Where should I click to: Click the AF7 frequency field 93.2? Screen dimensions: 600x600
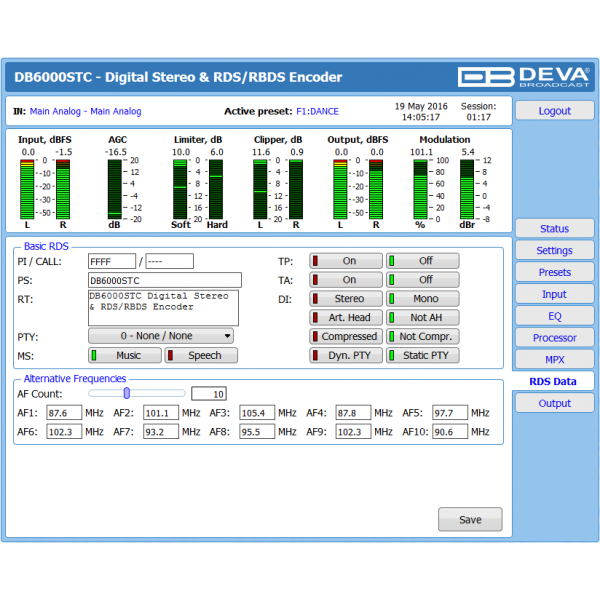pos(161,432)
